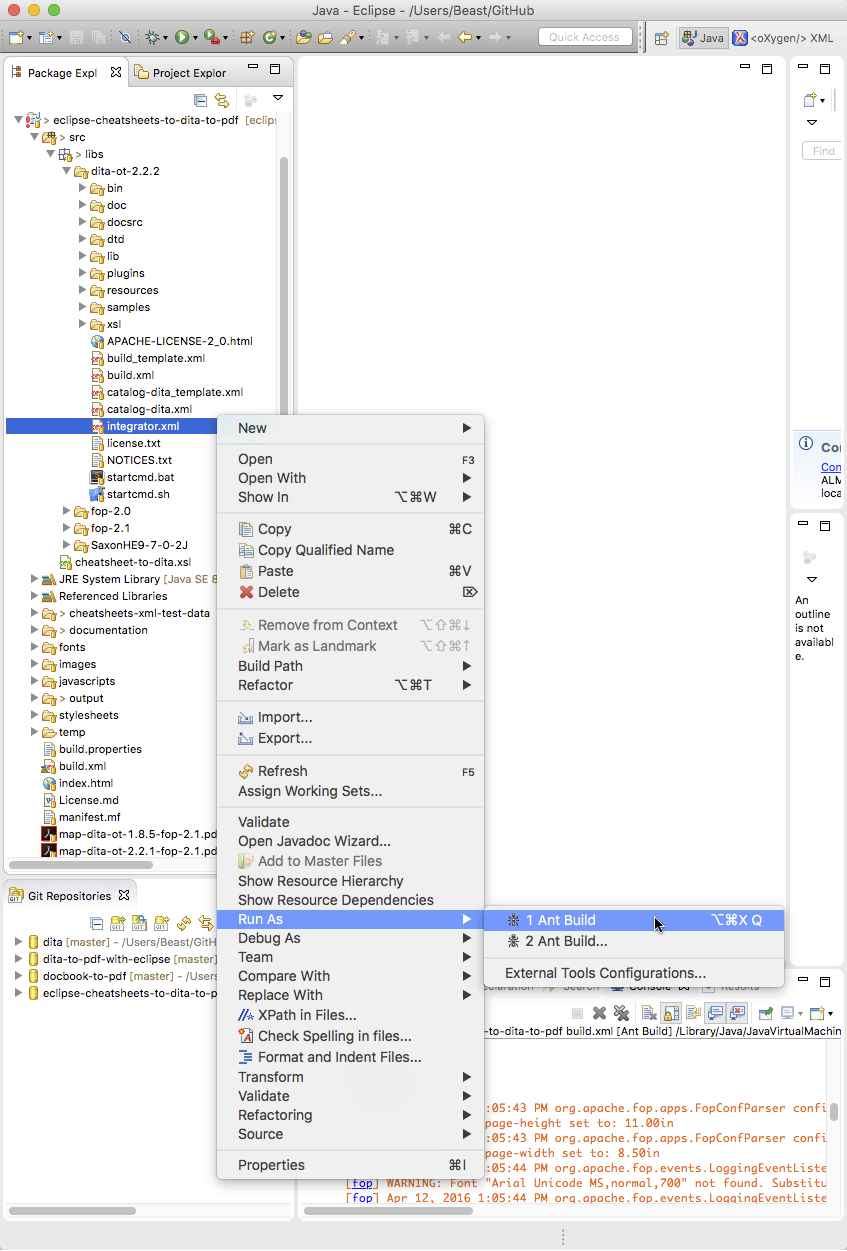Click Remove Launch console icon

pyautogui.click(x=599, y=1013)
